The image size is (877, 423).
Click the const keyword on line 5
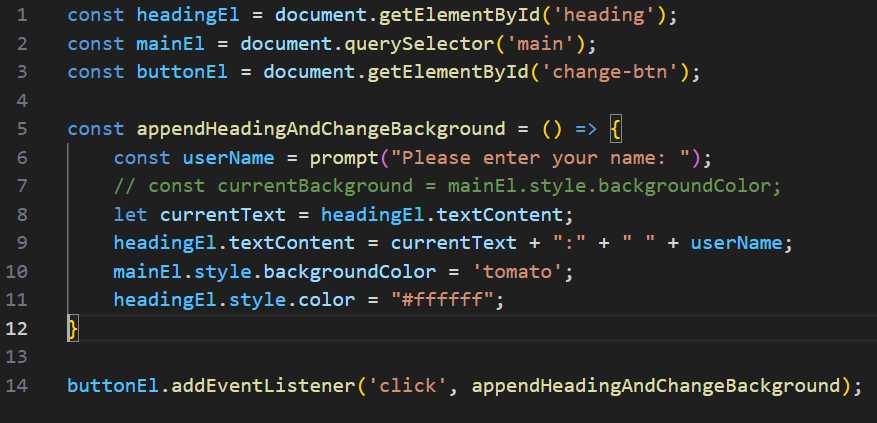96,129
